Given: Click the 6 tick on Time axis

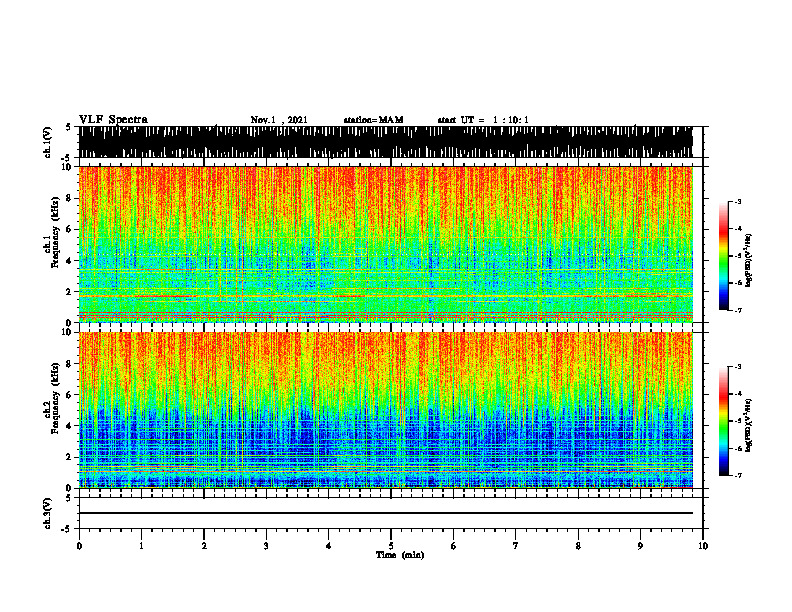Looking at the screenshot, I should point(454,546).
